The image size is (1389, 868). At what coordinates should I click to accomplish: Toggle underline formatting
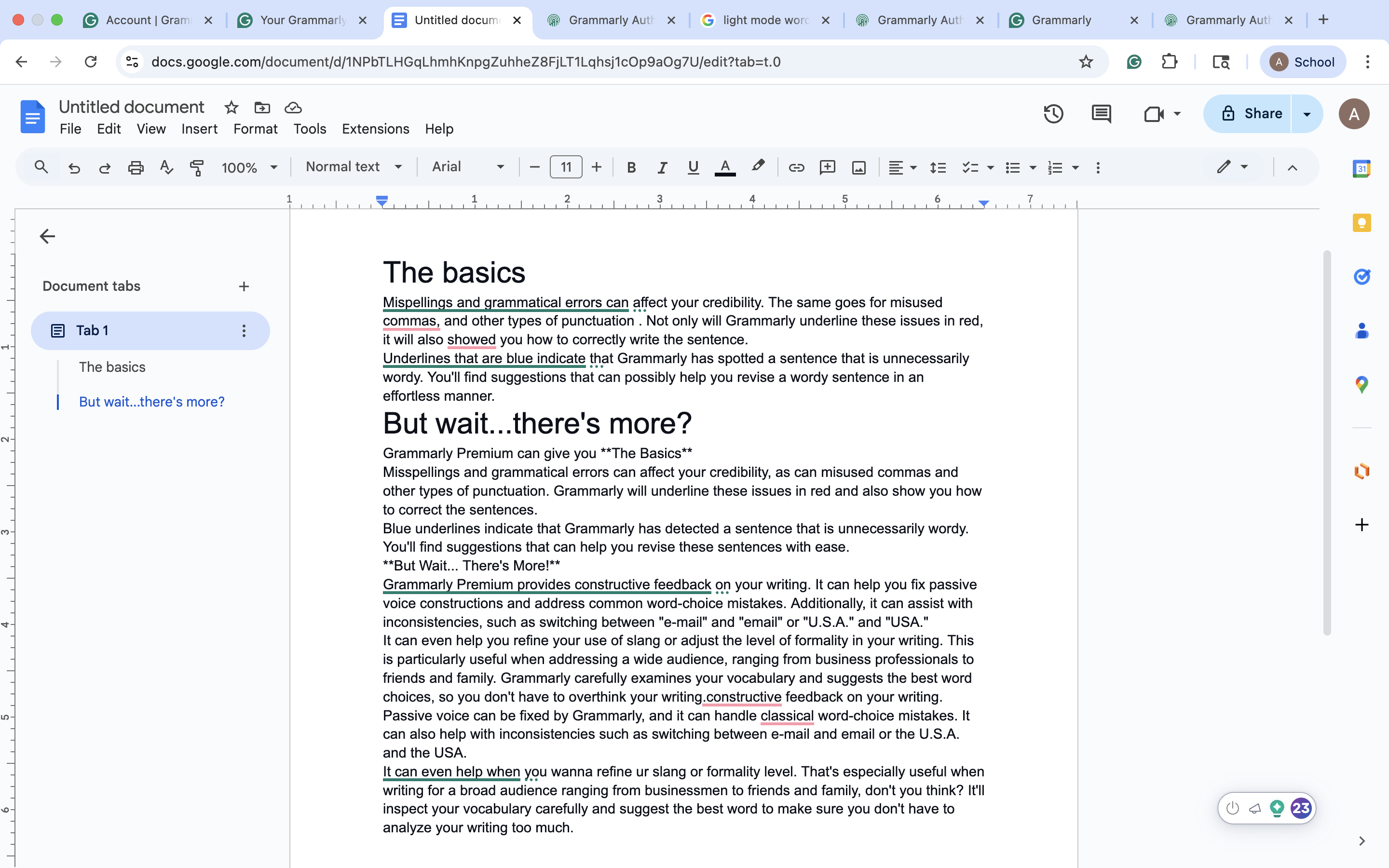pyautogui.click(x=693, y=167)
